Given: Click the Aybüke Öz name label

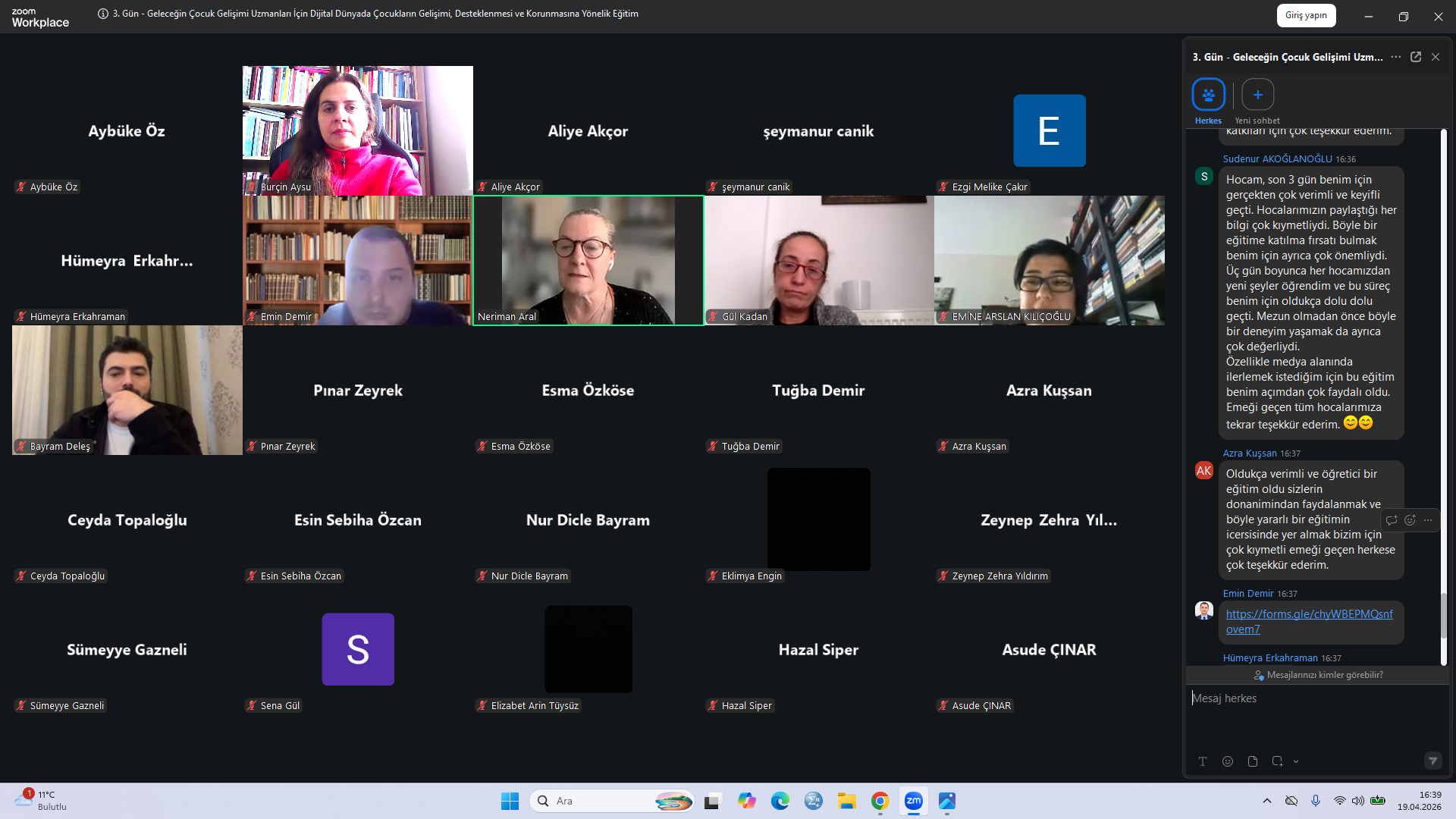Looking at the screenshot, I should point(47,187).
